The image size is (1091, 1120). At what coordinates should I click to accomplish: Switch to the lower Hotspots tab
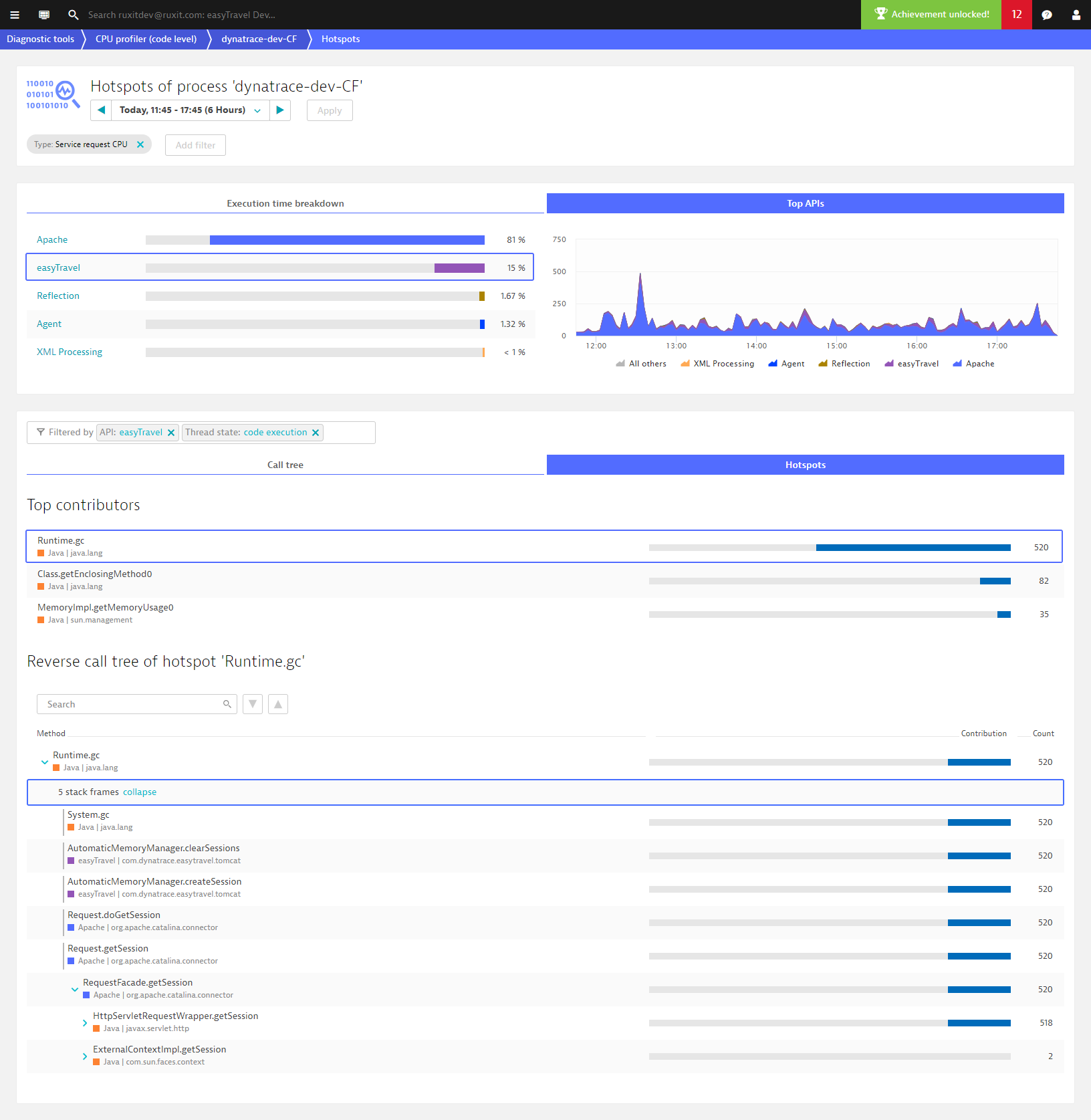[806, 465]
